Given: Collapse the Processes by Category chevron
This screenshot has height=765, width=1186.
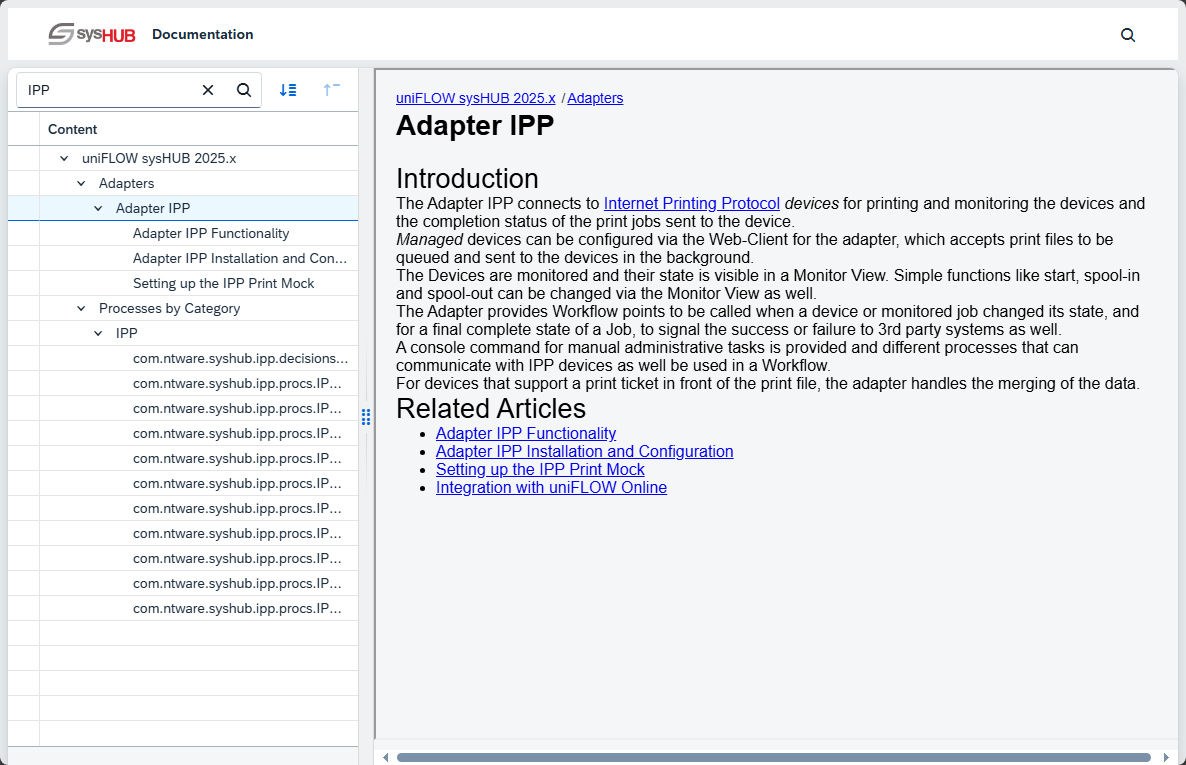Looking at the screenshot, I should coord(82,308).
